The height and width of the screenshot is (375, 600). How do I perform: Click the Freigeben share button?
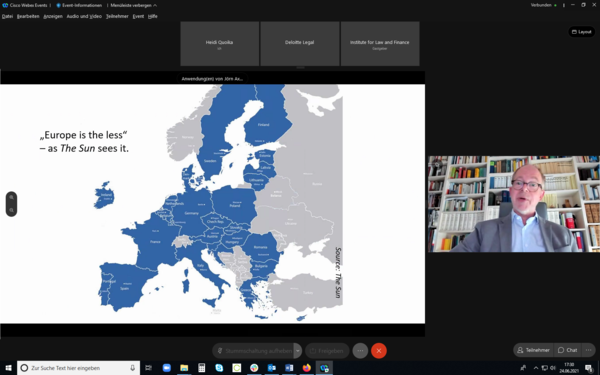click(327, 351)
